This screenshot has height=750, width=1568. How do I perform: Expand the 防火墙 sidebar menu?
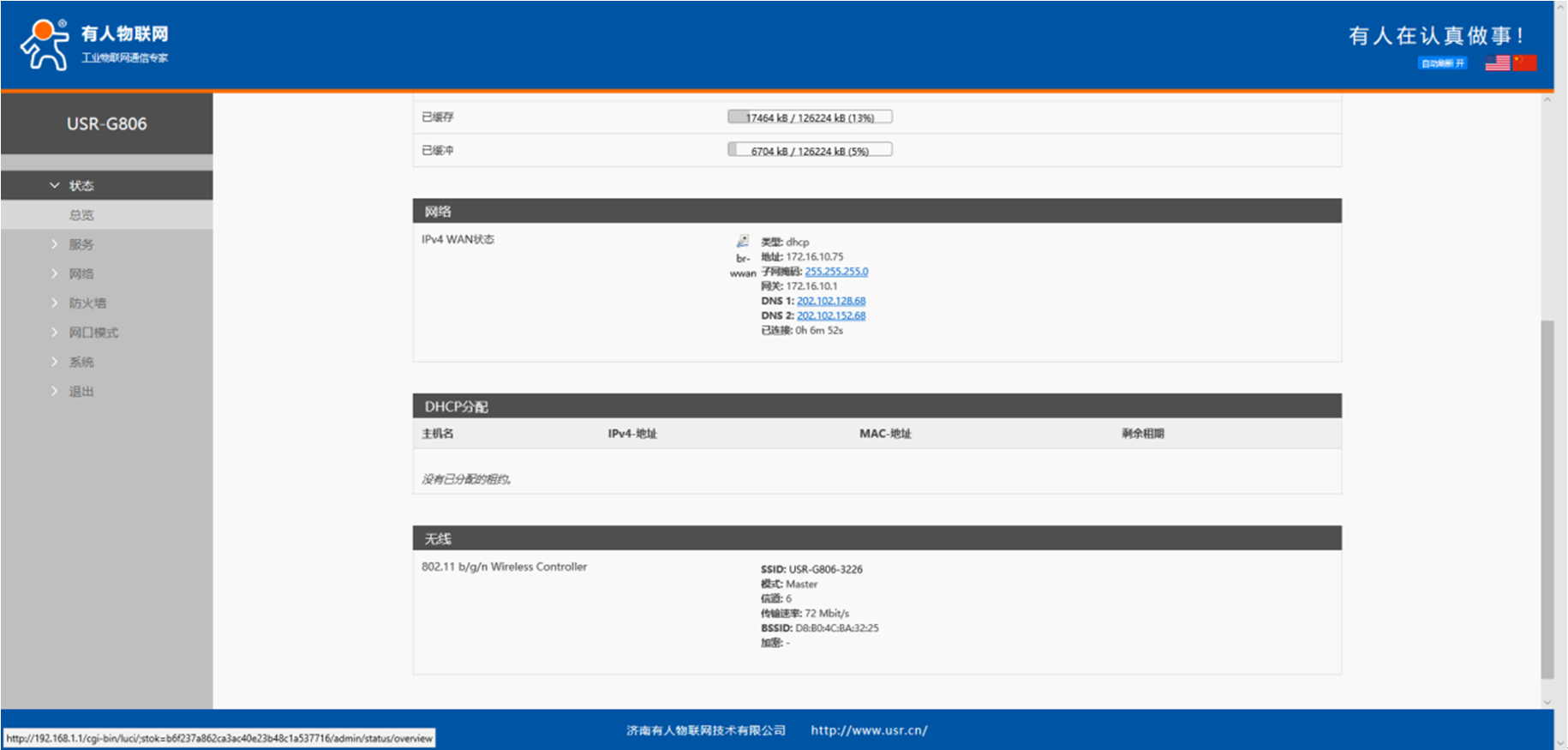87,303
